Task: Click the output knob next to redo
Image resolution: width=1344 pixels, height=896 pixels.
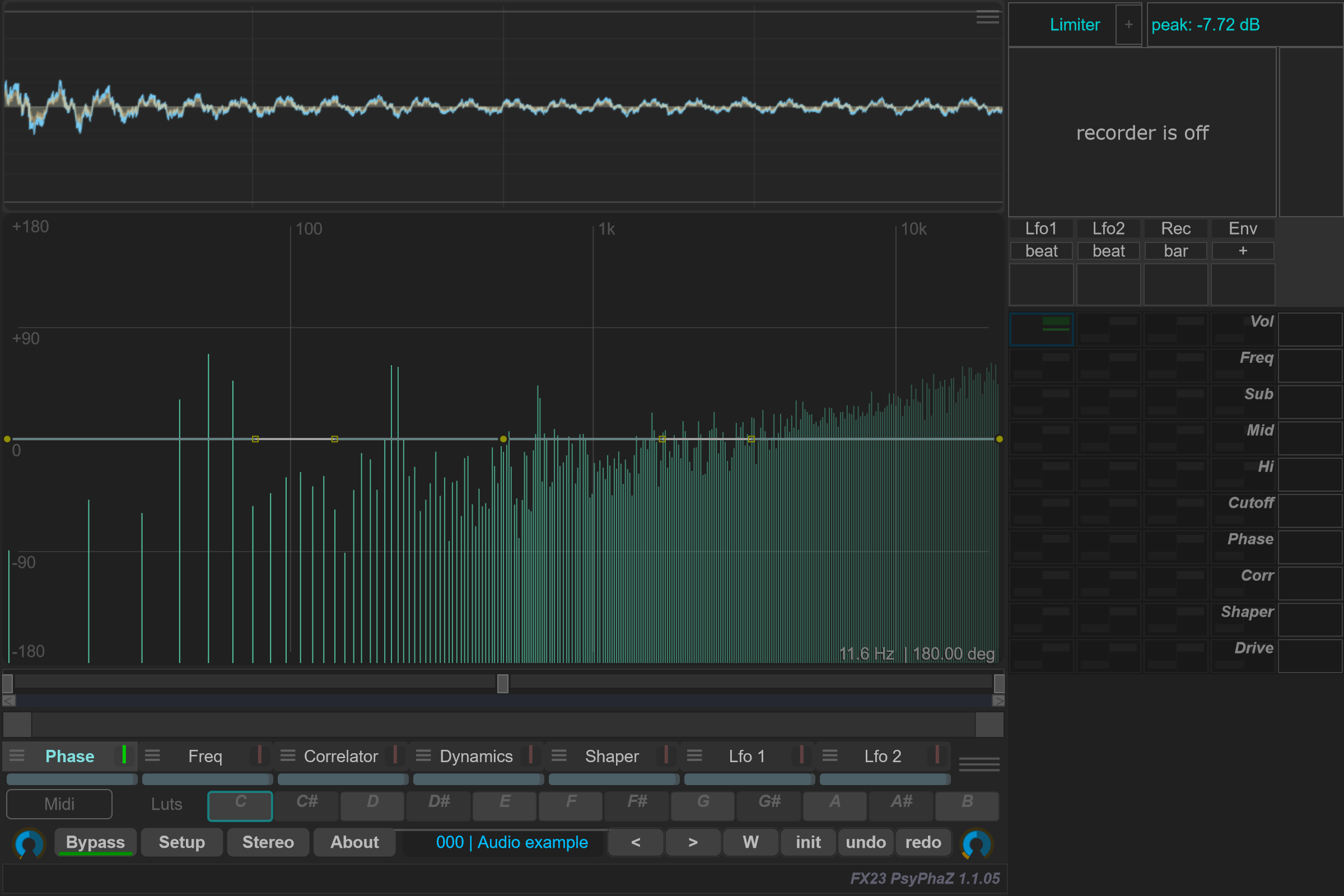Action: point(977,843)
